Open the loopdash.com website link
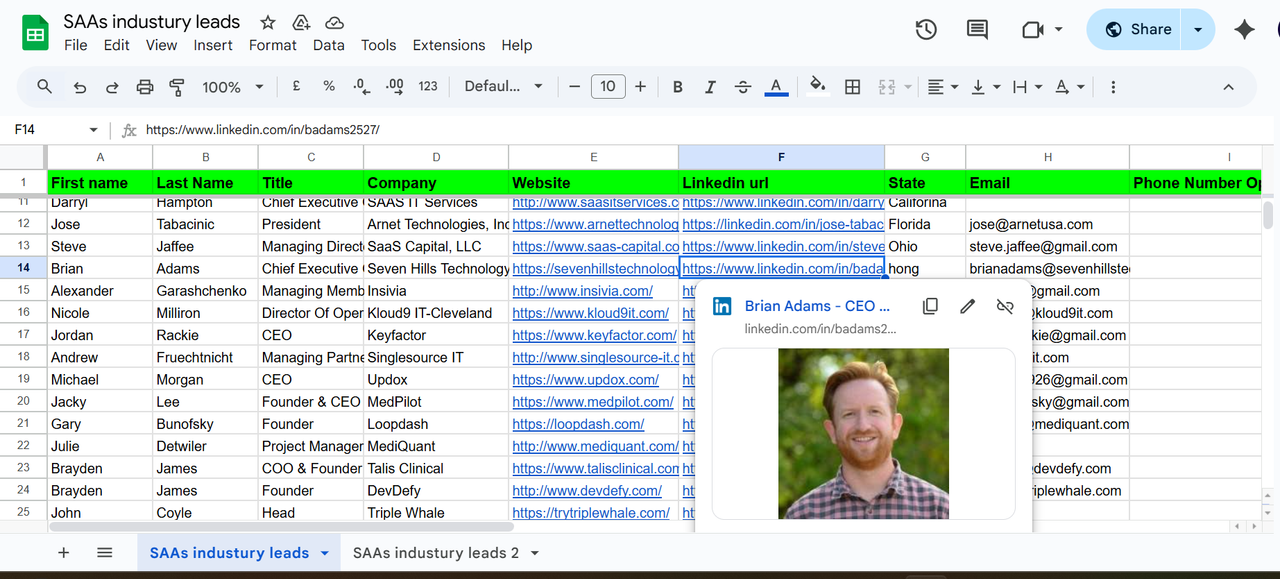Image resolution: width=1280 pixels, height=579 pixels. tap(578, 424)
